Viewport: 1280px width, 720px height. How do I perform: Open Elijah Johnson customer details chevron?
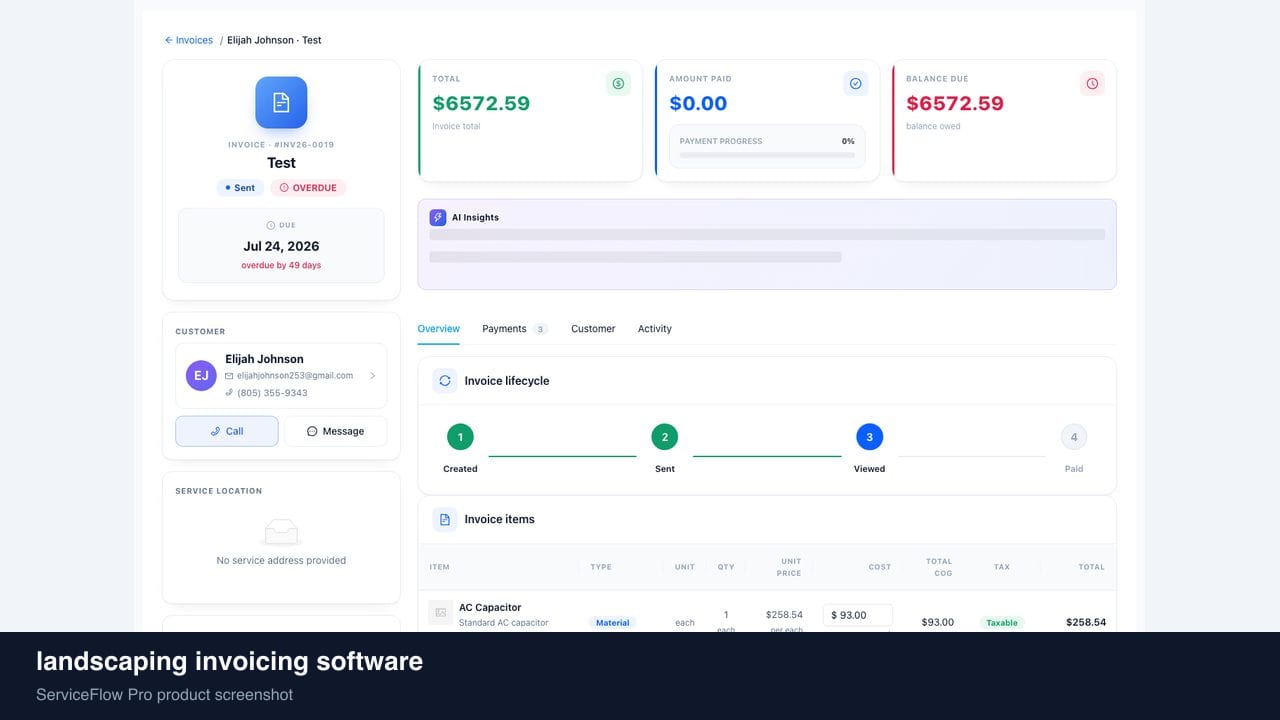pyautogui.click(x=372, y=376)
